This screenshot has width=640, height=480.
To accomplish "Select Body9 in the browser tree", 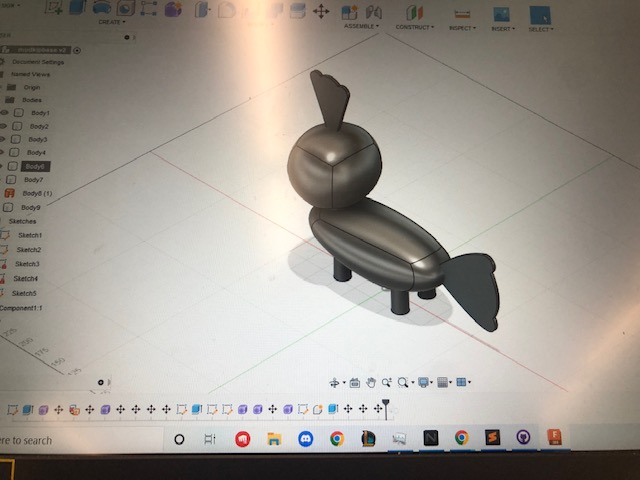I will tap(31, 208).
